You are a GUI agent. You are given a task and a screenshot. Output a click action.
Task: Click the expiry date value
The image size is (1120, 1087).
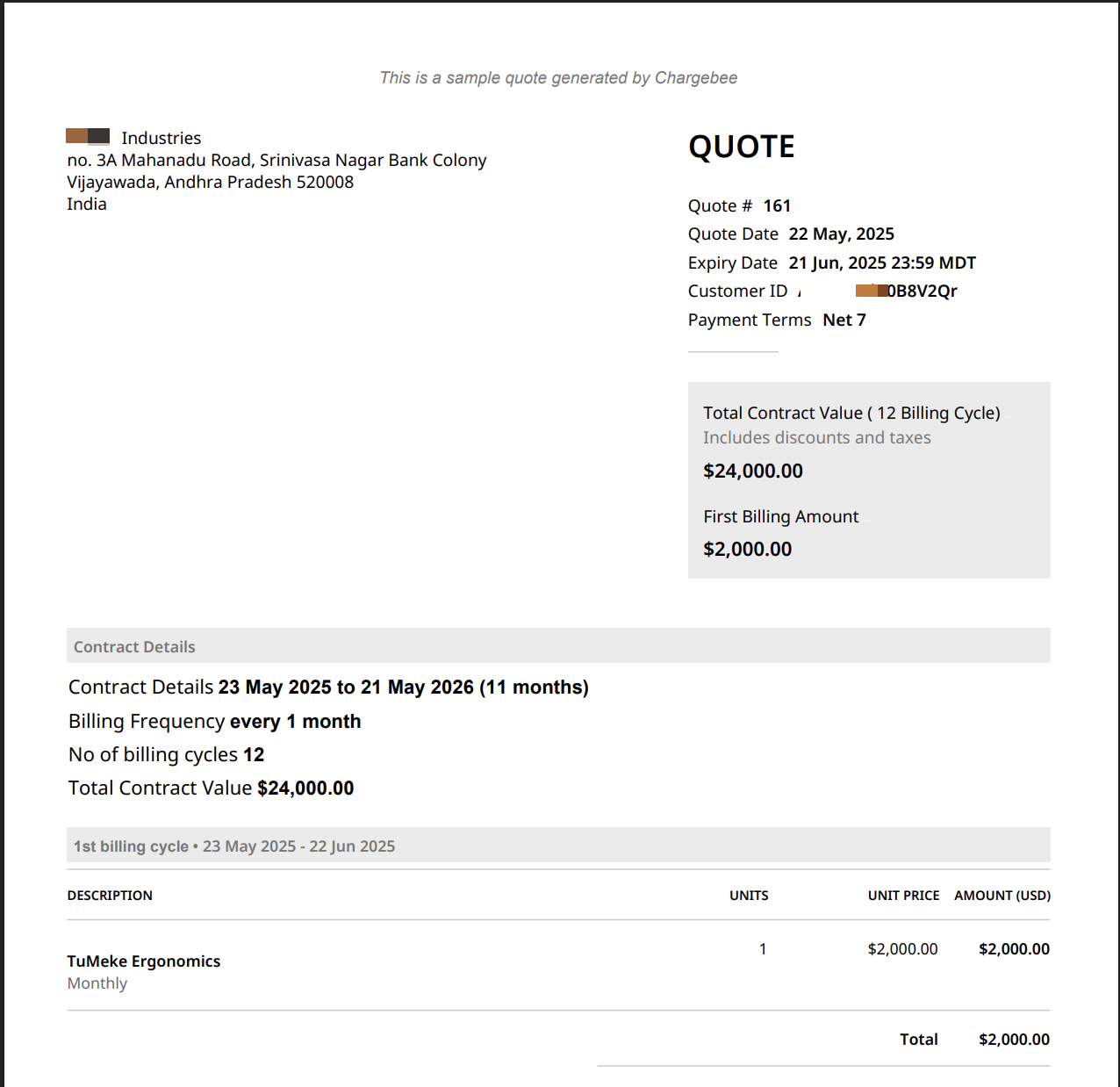[x=881, y=263]
